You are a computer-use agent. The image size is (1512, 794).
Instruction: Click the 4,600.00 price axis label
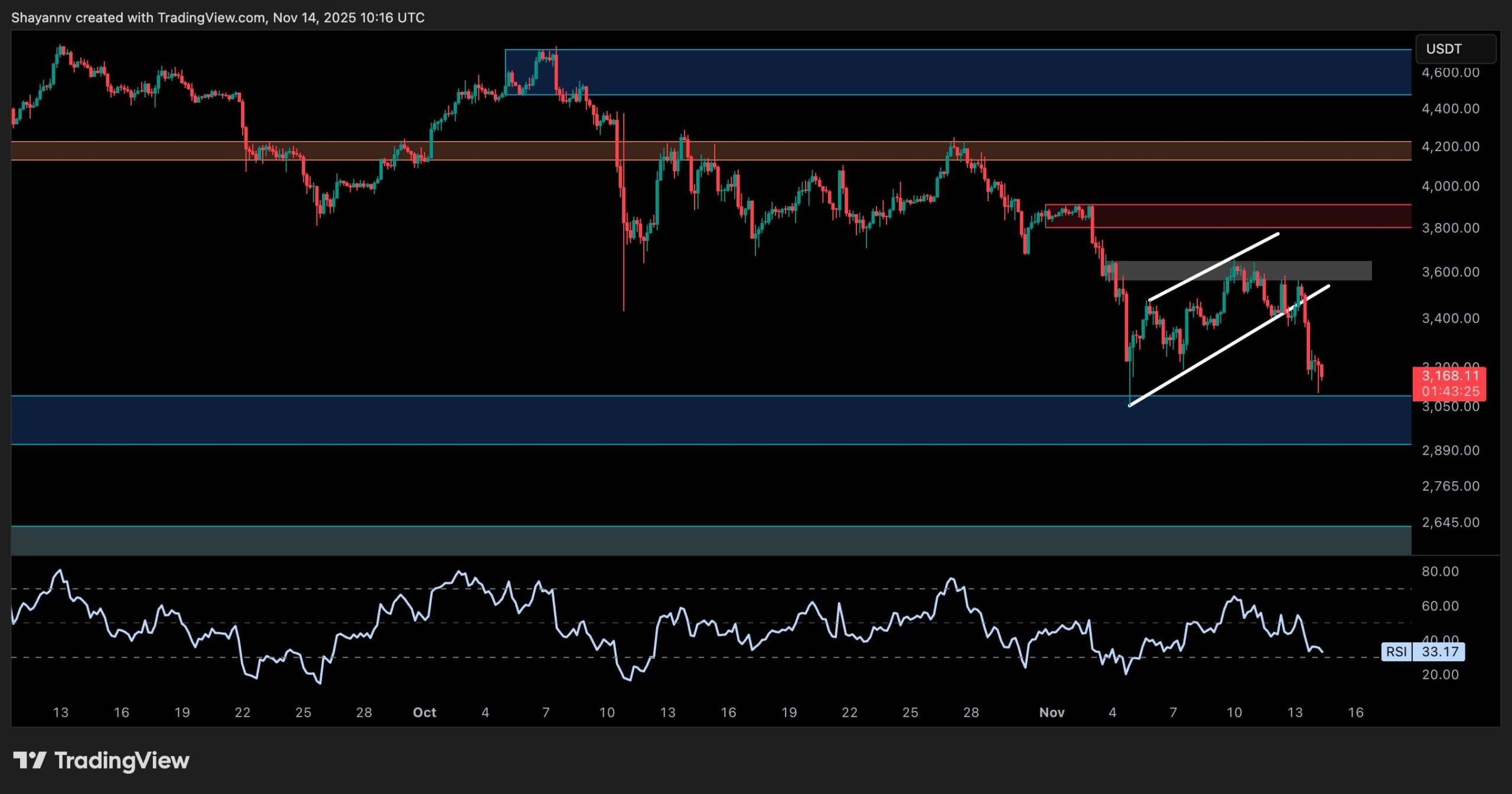pos(1450,73)
